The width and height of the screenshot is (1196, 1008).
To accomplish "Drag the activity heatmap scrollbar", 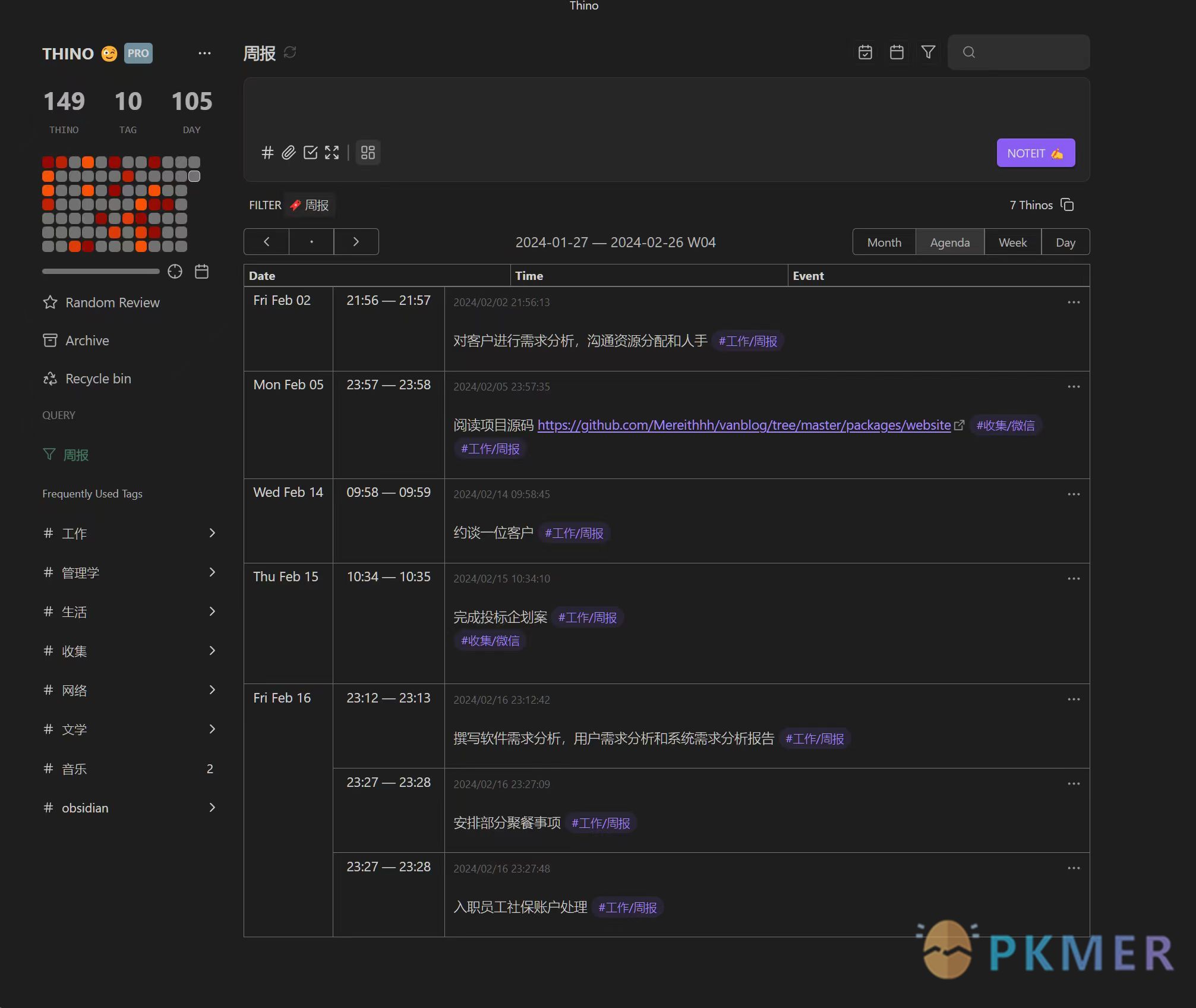I will pos(99,271).
